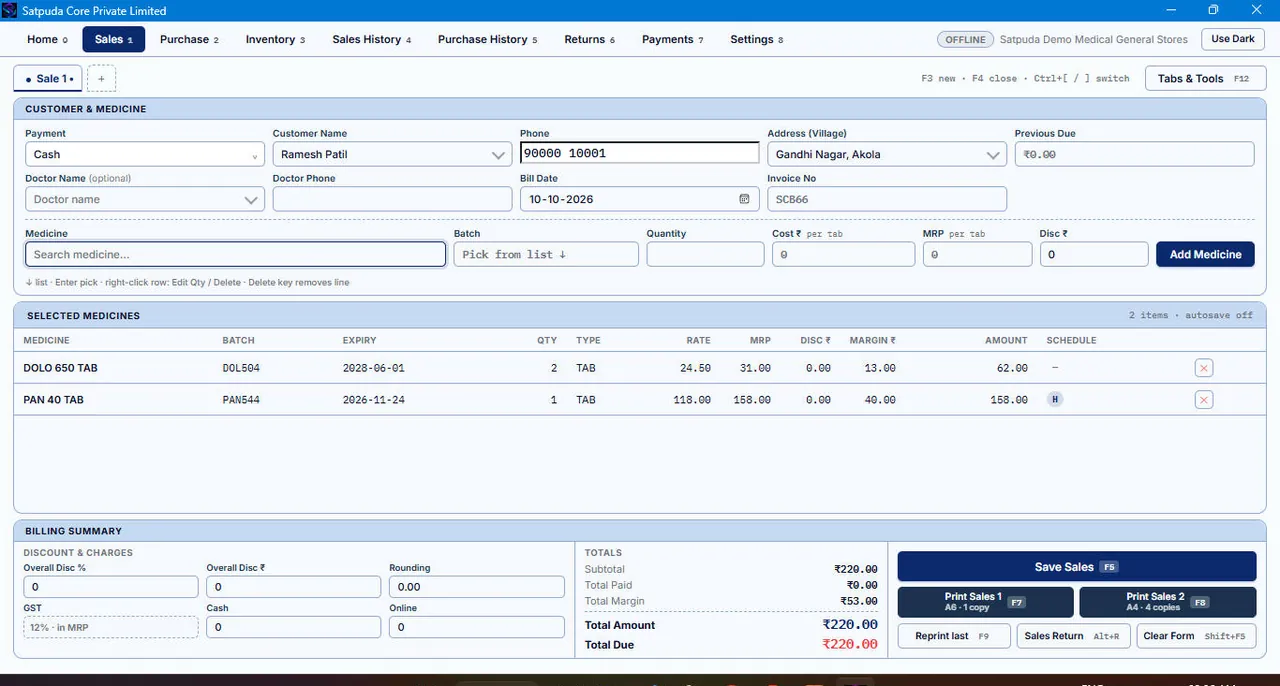Click the Overall Disc ₹ field
The width and height of the screenshot is (1280, 686).
click(x=293, y=587)
